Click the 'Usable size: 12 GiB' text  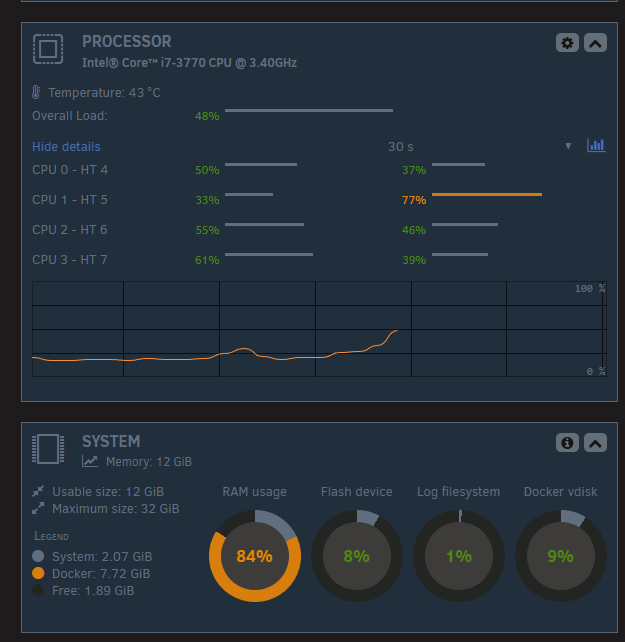coord(108,491)
